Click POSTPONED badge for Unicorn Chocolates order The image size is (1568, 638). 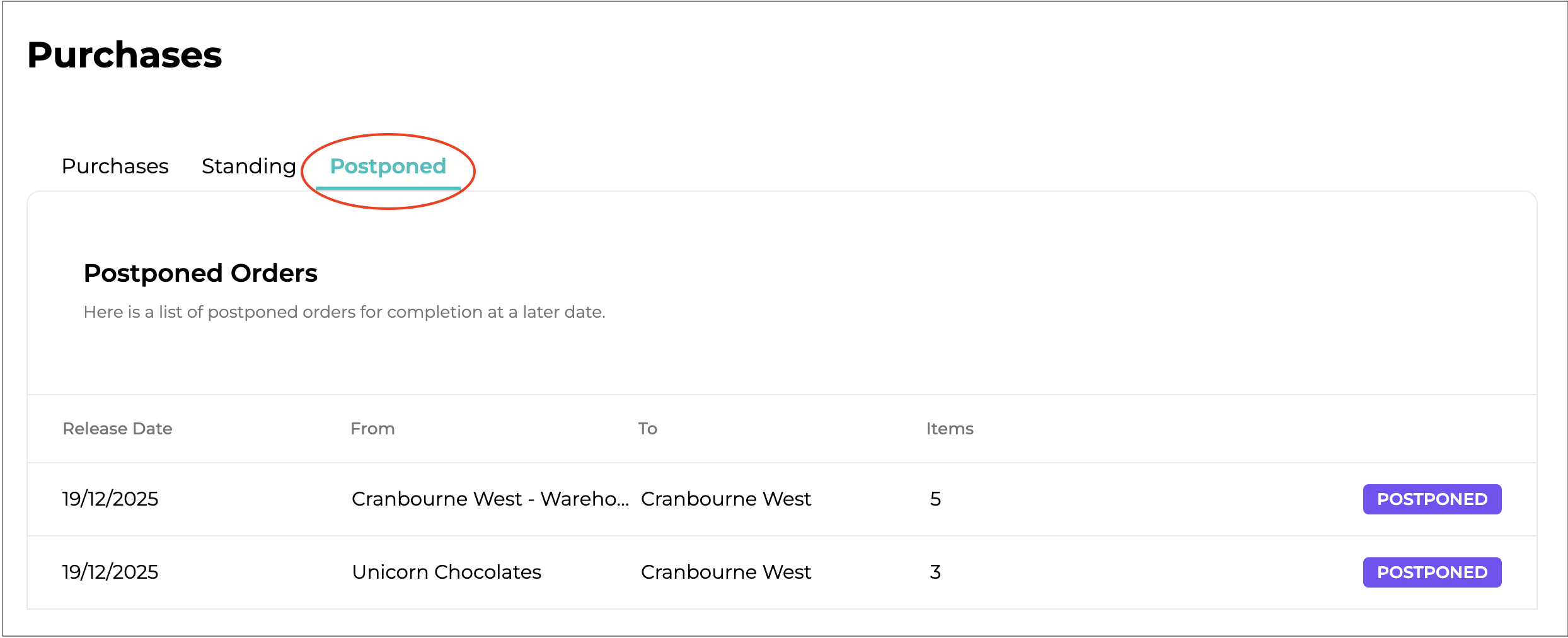pos(1431,572)
